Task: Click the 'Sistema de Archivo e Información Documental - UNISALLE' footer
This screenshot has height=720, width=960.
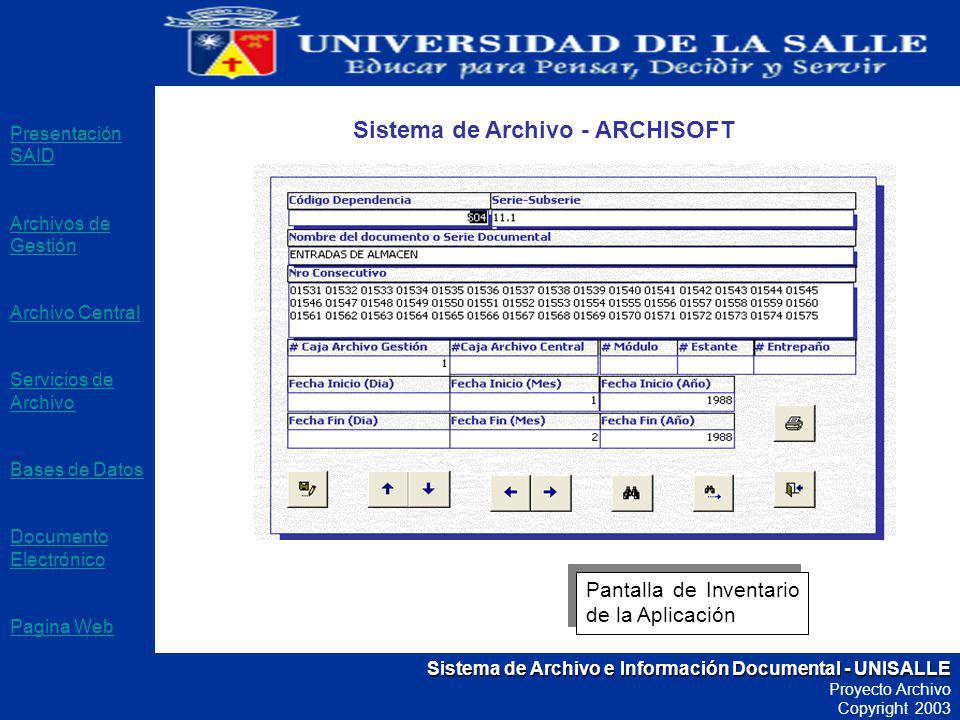Action: (689, 668)
